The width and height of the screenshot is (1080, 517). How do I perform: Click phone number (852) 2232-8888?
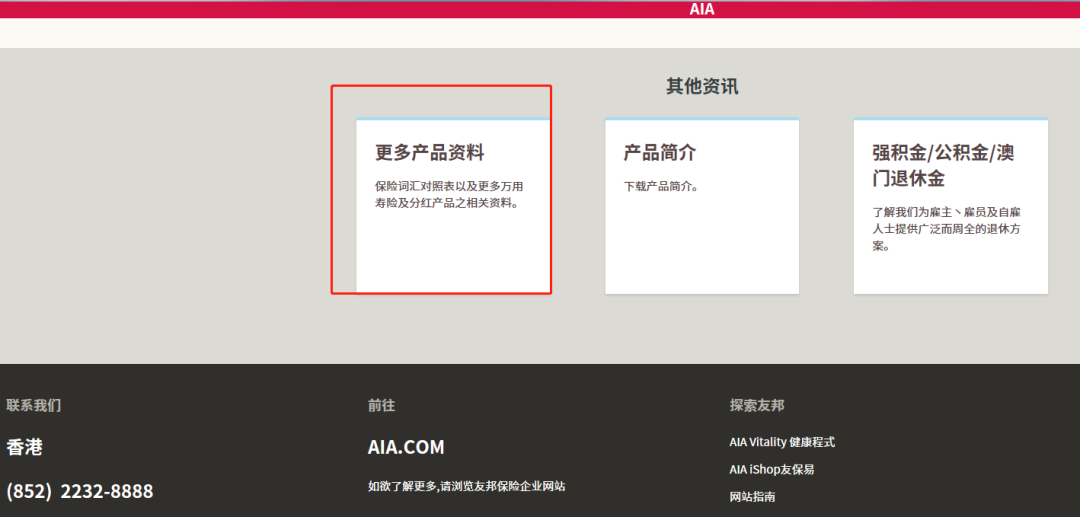(x=80, y=492)
